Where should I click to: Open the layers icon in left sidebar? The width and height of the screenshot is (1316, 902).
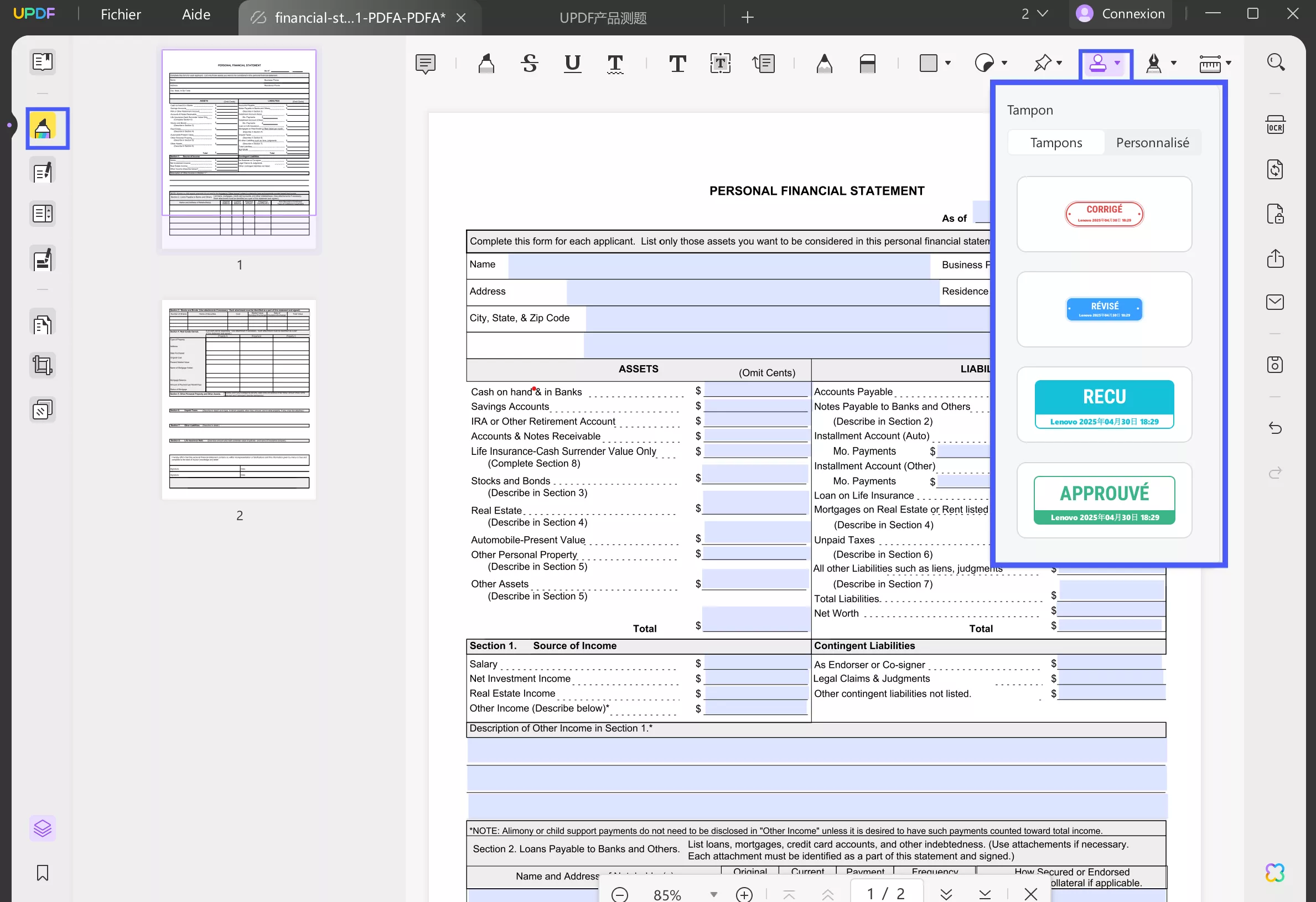[x=43, y=828]
